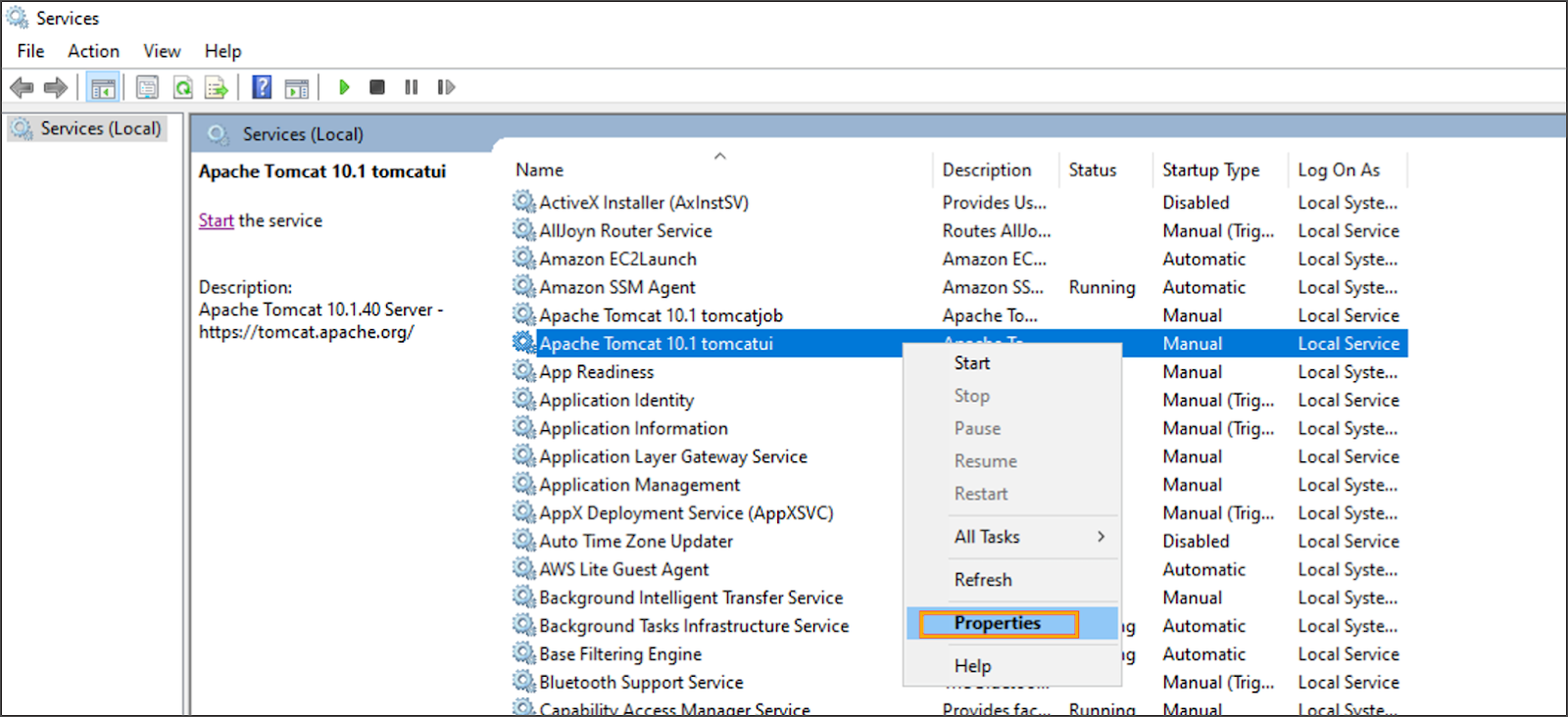Choose Properties in the context menu
Image resolution: width=1568 pixels, height=717 pixels.
pos(998,624)
